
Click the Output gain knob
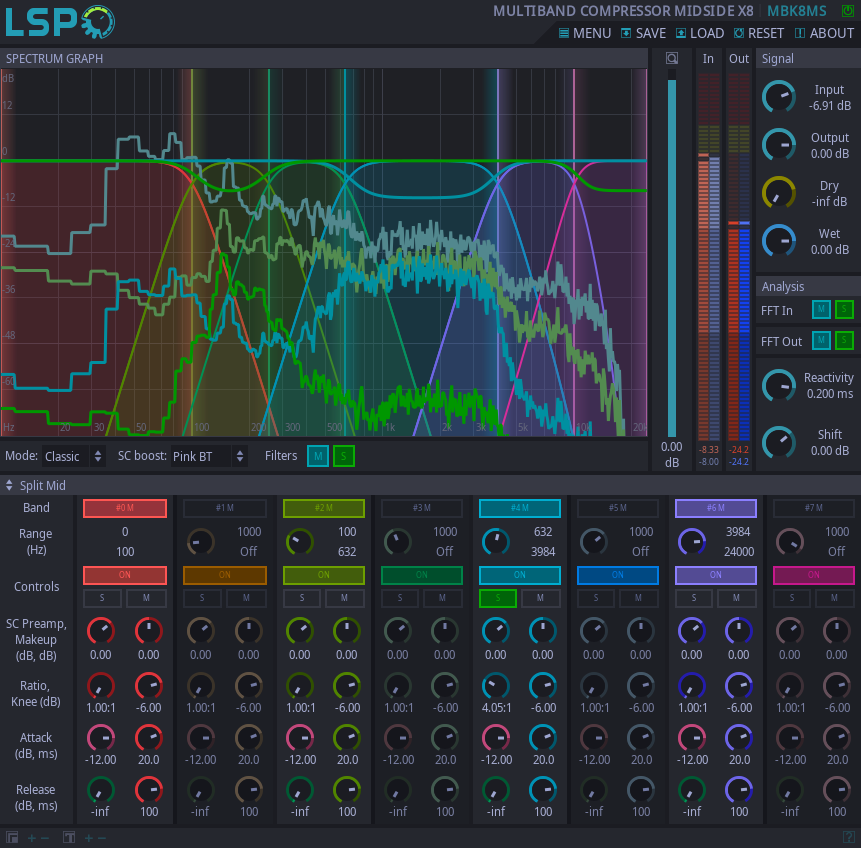[779, 145]
